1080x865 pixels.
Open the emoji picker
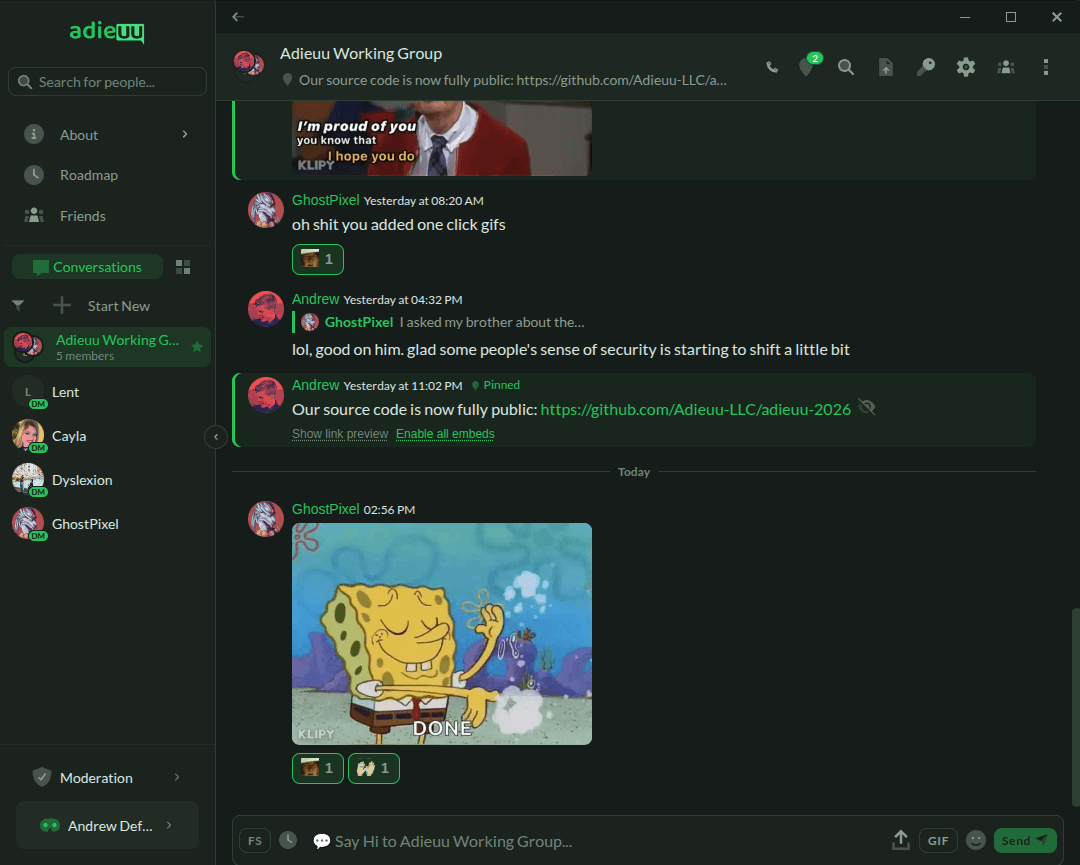coord(975,840)
